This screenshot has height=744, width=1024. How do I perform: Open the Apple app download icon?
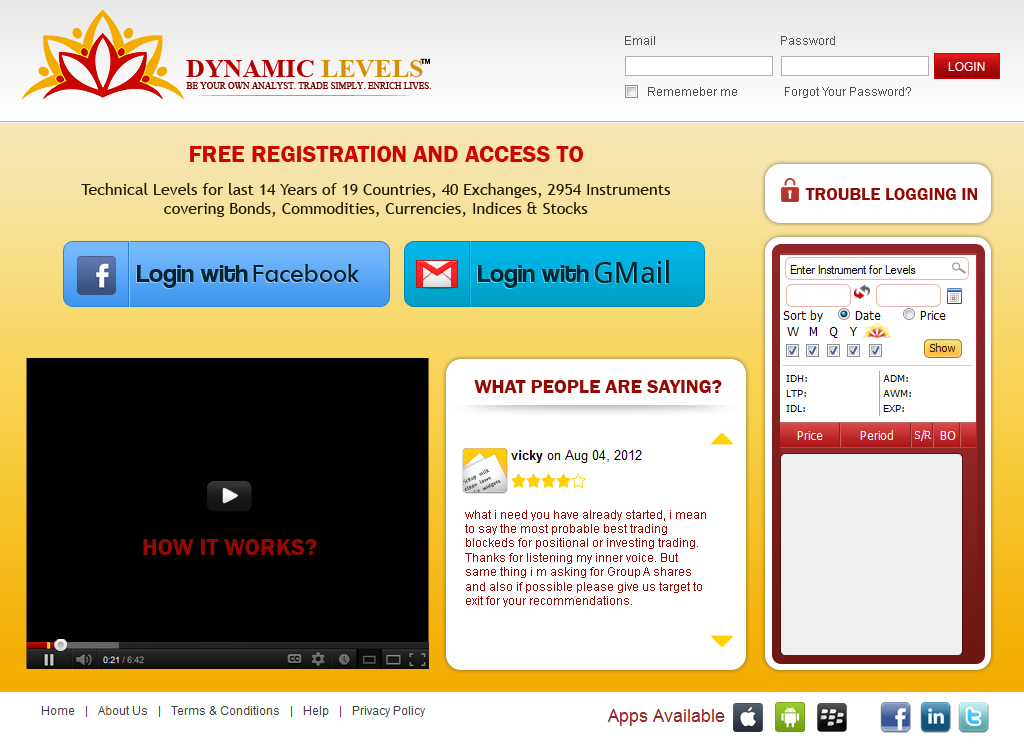coord(748,718)
